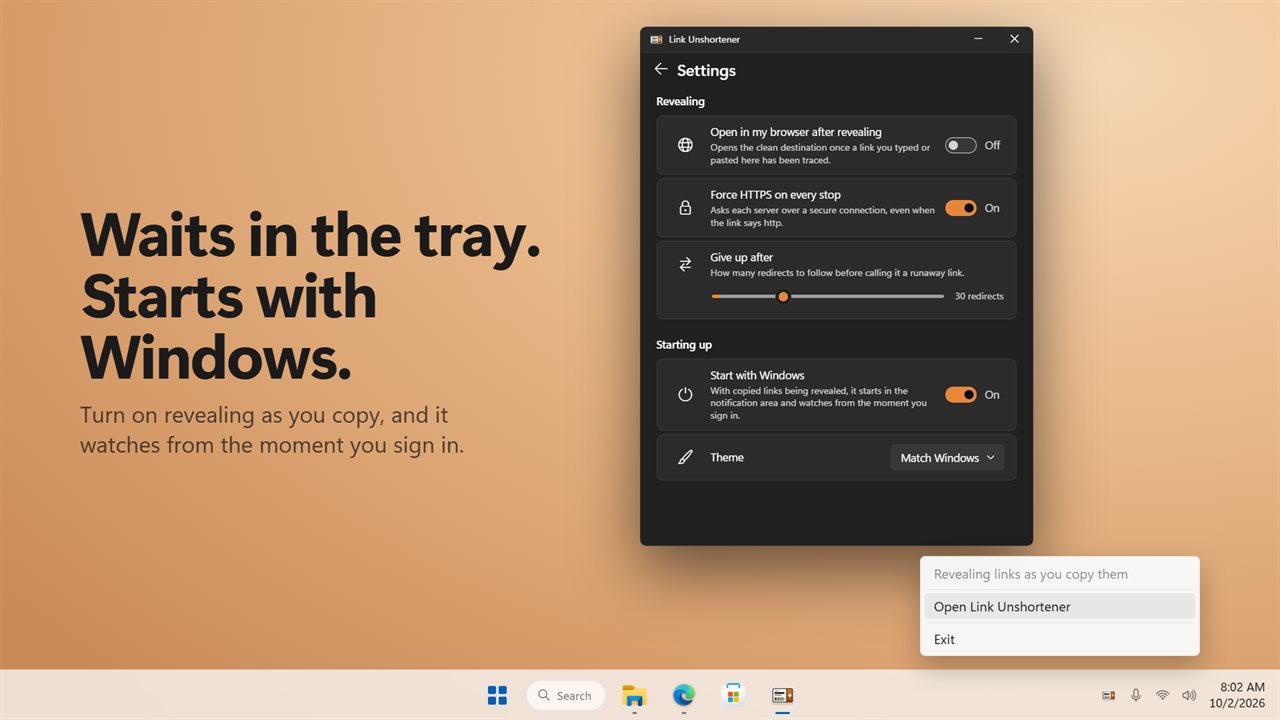Click the "Starting up" section heading
The height and width of the screenshot is (720, 1280).
coord(684,344)
